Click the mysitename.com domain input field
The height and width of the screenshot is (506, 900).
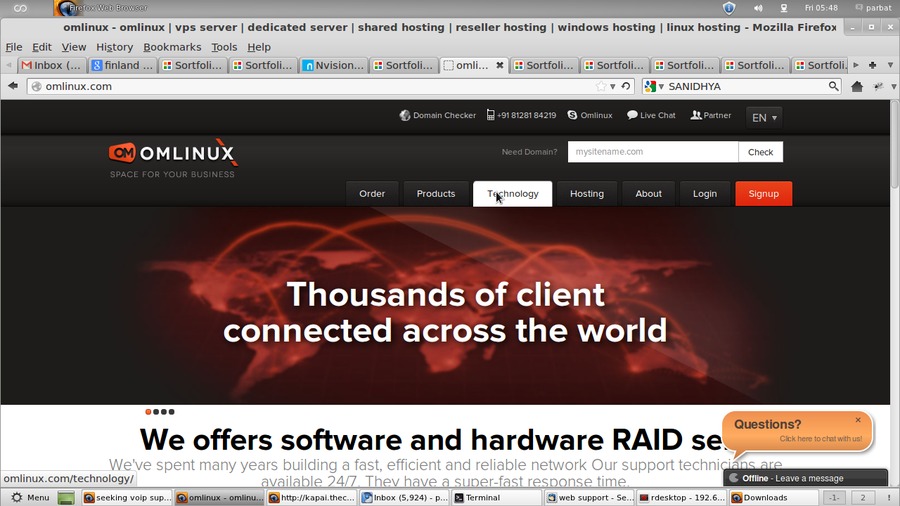[653, 152]
